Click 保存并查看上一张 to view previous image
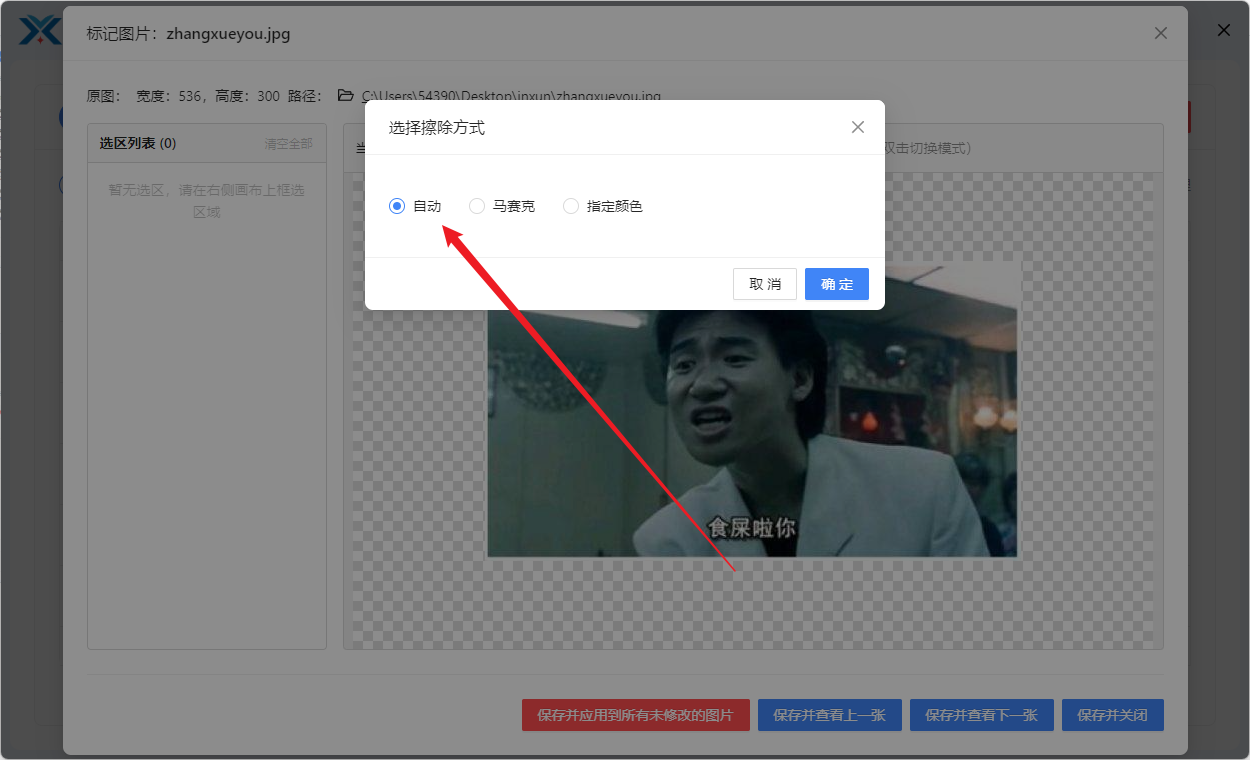The image size is (1250, 760). [x=829, y=715]
